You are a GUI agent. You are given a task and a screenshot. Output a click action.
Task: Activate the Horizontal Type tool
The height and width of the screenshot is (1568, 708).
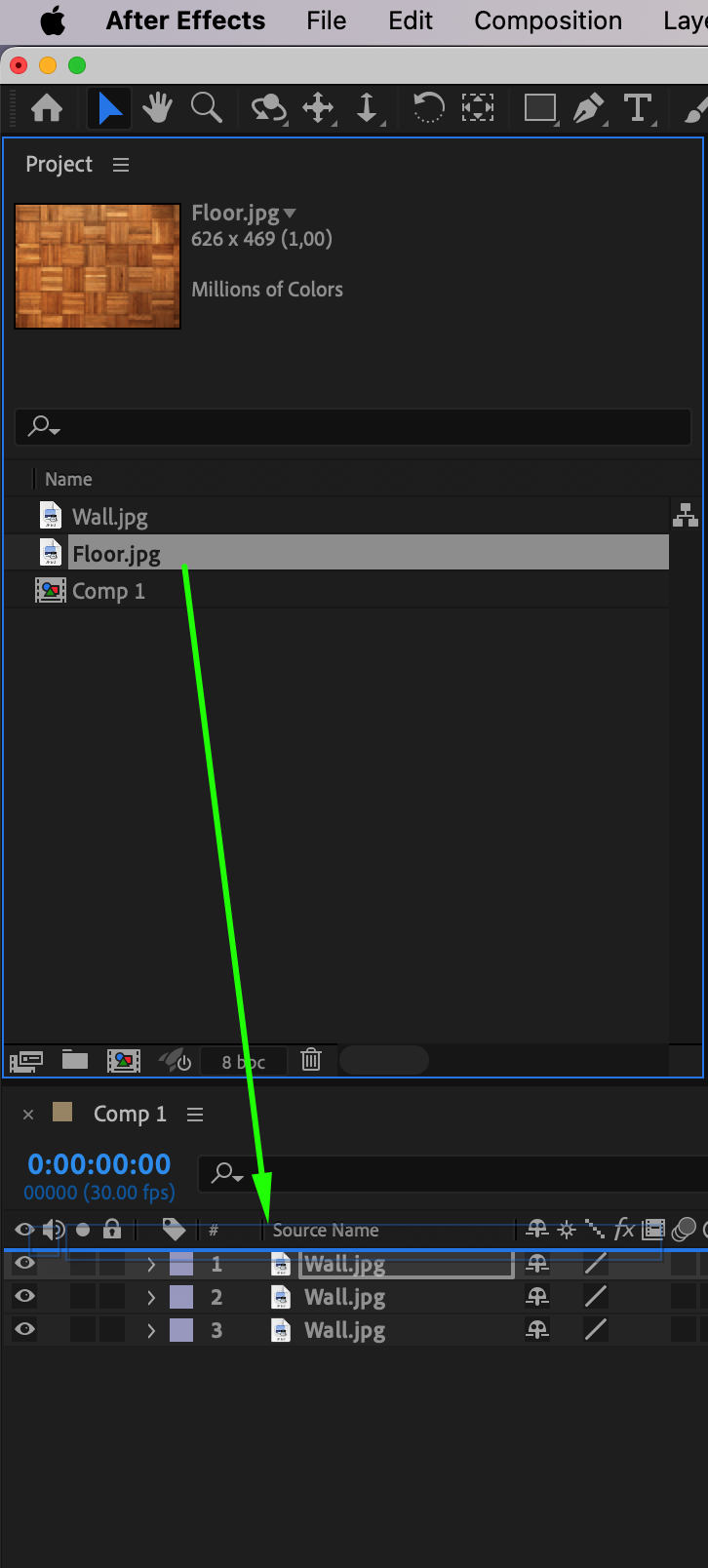point(638,107)
